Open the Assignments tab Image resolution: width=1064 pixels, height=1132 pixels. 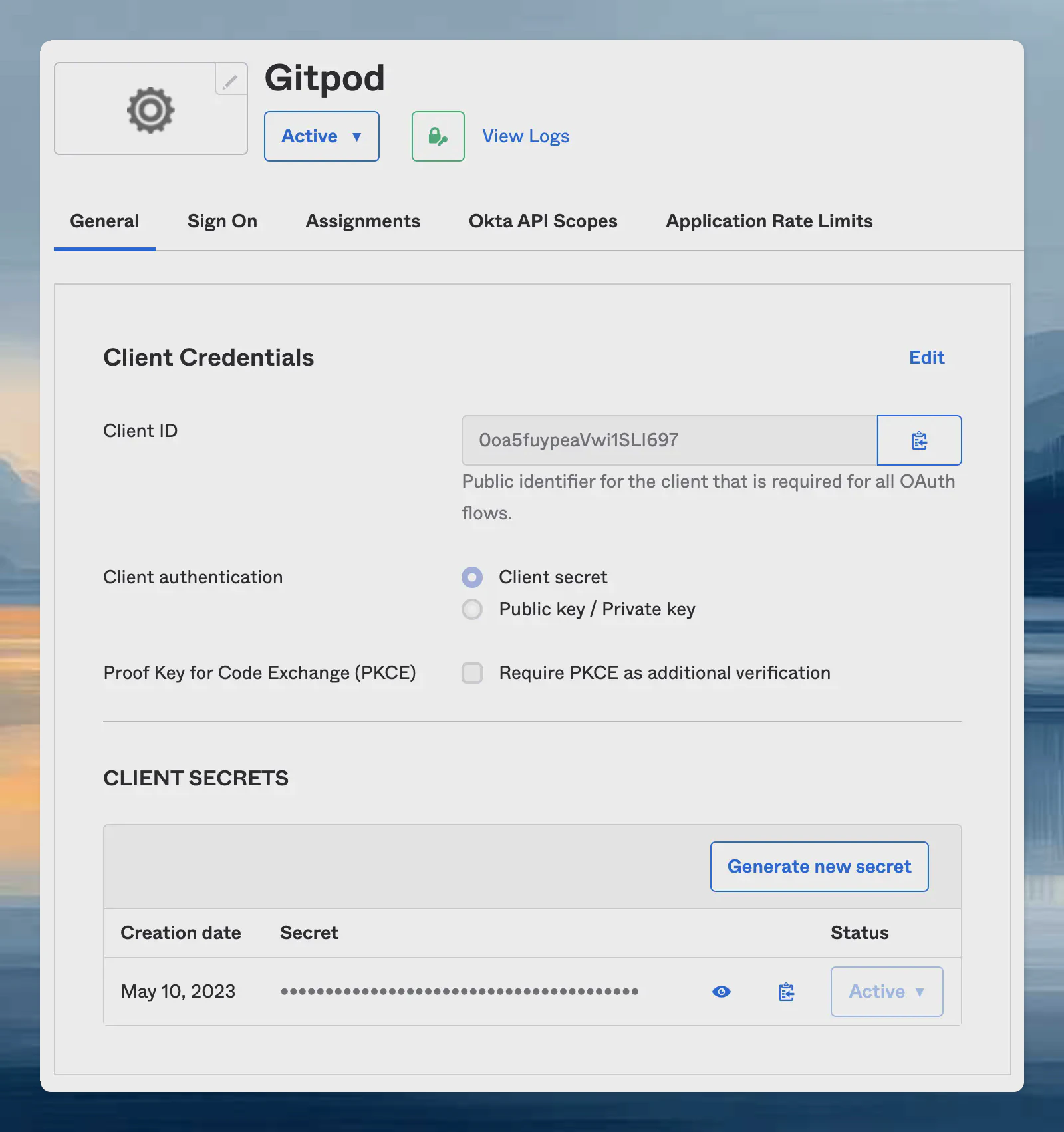(363, 221)
